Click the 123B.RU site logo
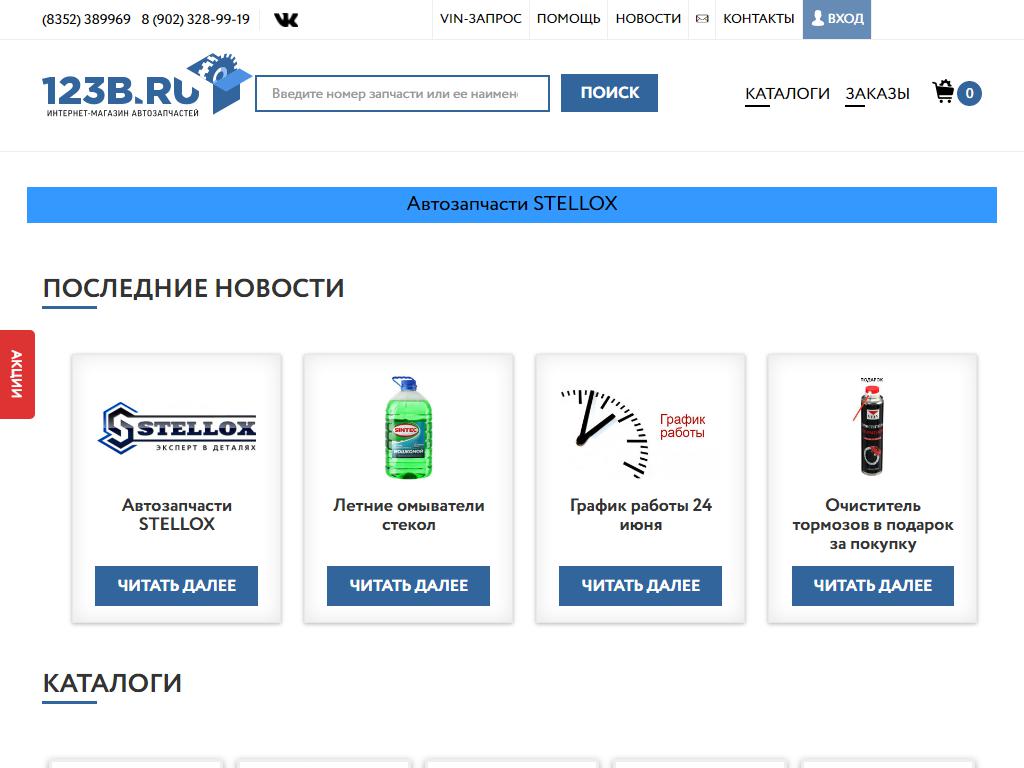Screen dimensions: 1024x768 point(147,85)
